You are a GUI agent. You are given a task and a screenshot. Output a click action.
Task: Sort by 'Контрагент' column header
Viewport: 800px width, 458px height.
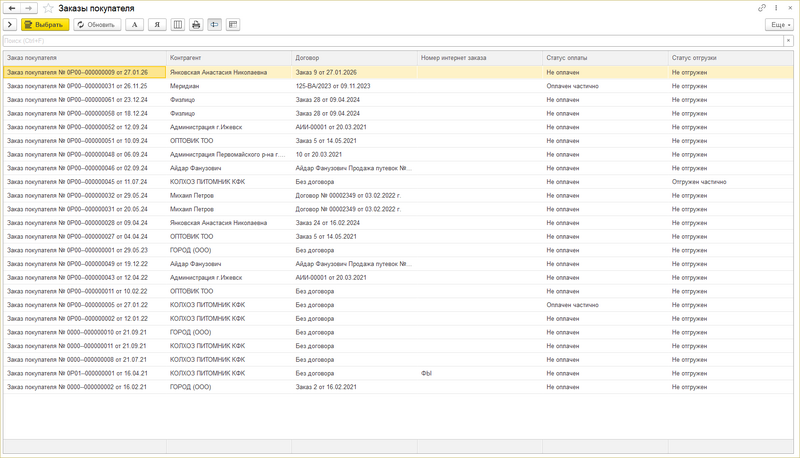tap(185, 58)
